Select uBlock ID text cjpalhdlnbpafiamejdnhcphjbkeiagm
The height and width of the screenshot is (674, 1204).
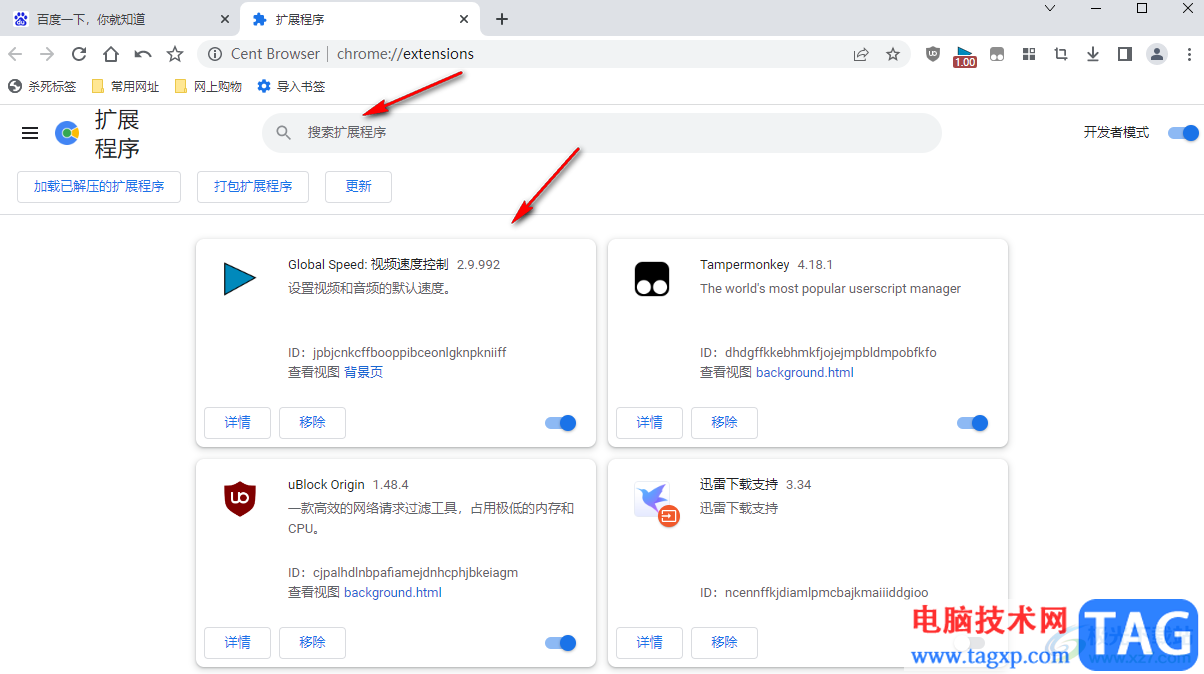pos(416,573)
